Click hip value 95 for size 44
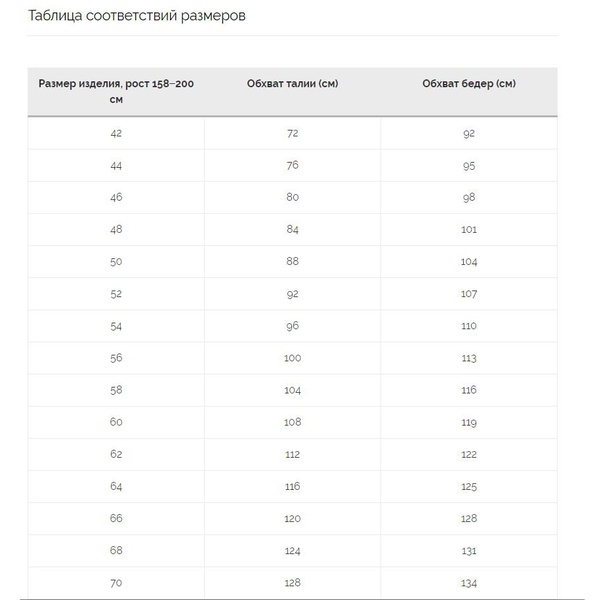This screenshot has width=600, height=600. 469,165
